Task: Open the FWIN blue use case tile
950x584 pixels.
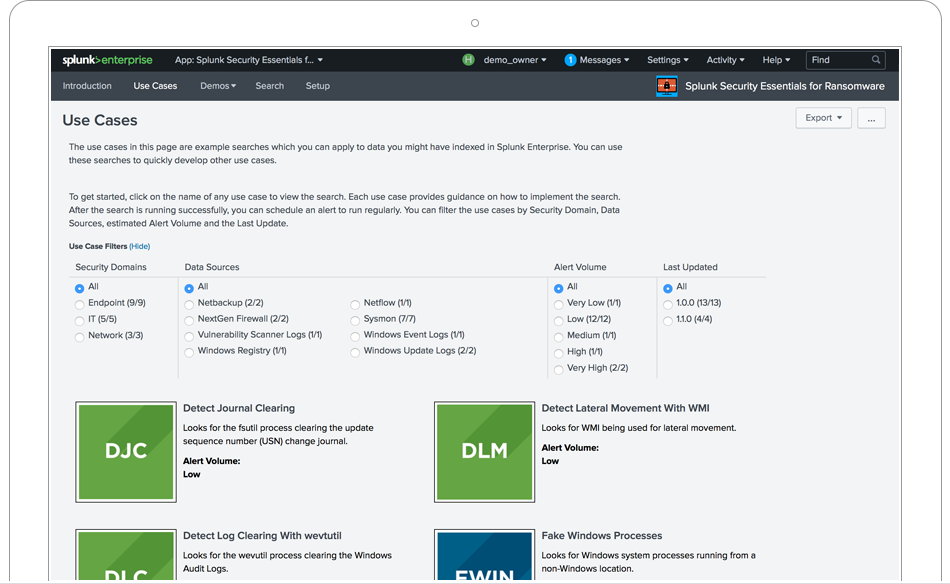Action: [x=485, y=554]
